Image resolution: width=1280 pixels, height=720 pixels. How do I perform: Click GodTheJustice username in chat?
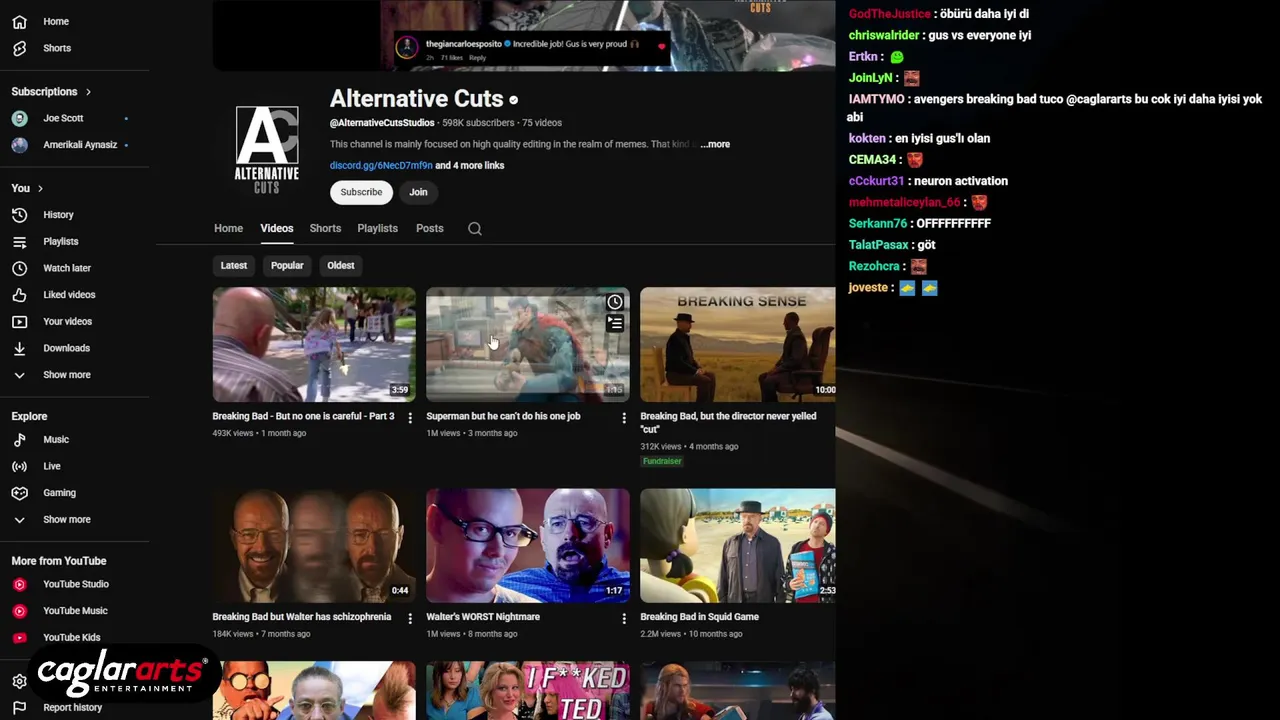(890, 14)
